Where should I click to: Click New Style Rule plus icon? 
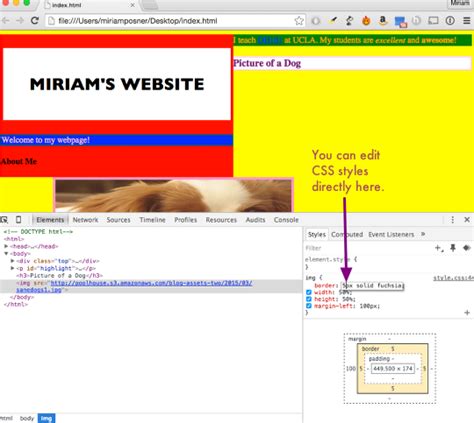(x=439, y=248)
